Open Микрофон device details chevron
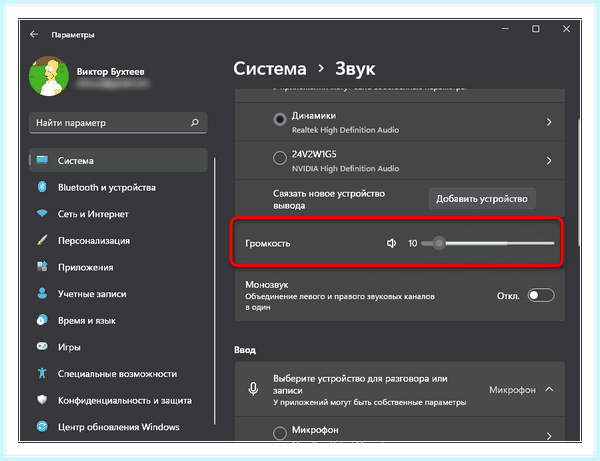This screenshot has width=600, height=461. pos(549,436)
